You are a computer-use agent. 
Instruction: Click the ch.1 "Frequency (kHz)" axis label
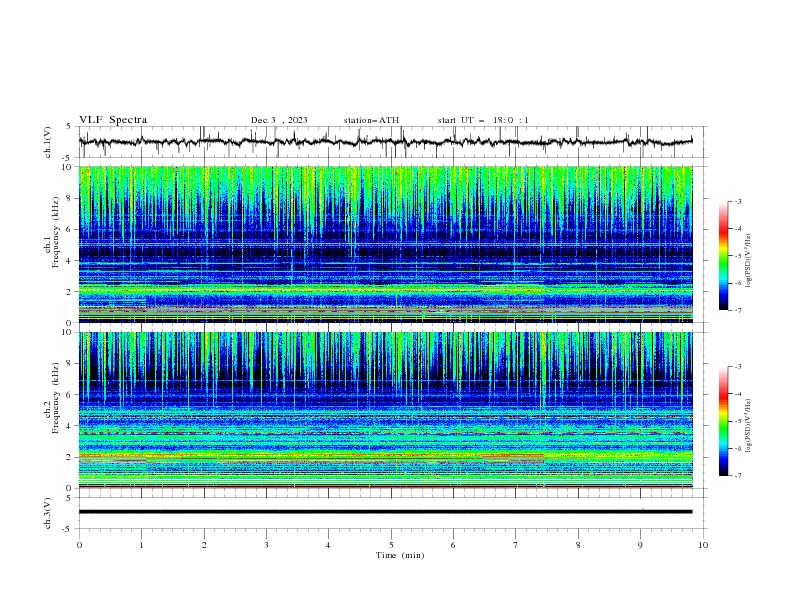click(56, 233)
